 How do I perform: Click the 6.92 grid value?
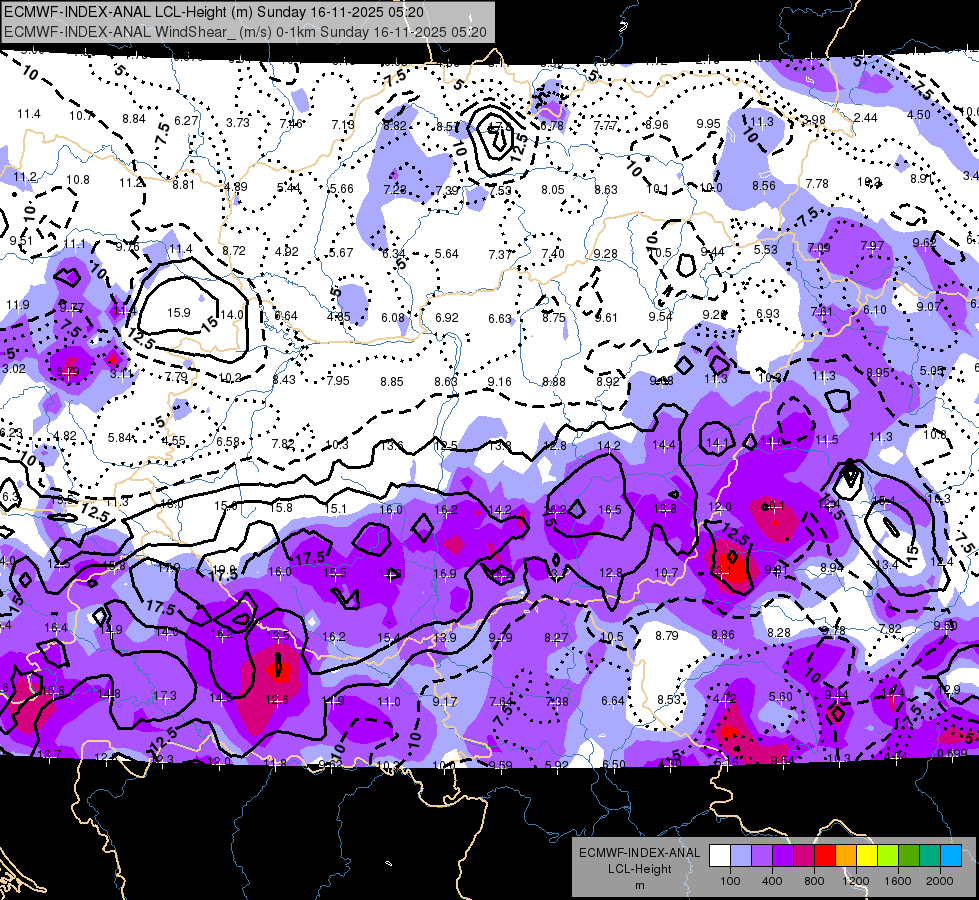tap(446, 318)
